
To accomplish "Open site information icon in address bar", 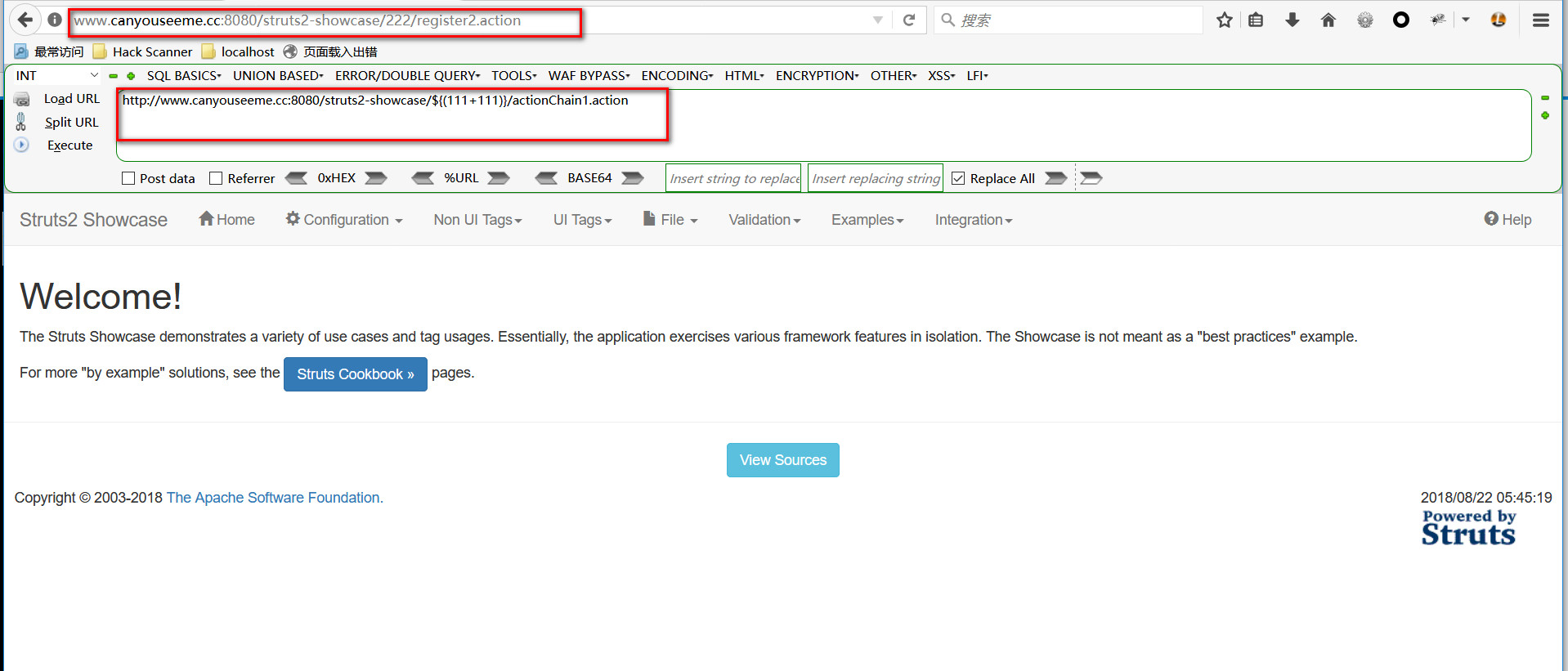I will (55, 20).
